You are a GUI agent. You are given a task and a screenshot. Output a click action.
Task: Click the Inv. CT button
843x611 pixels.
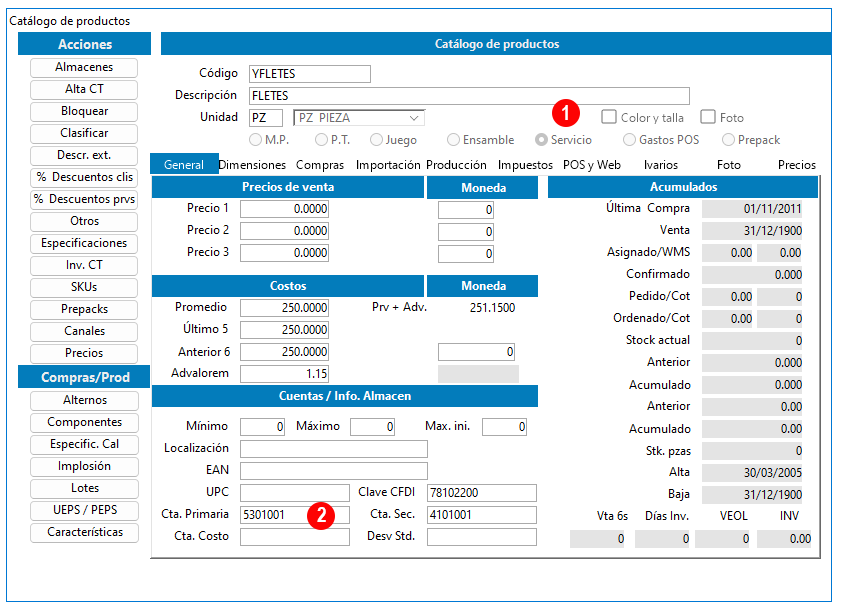[84, 265]
